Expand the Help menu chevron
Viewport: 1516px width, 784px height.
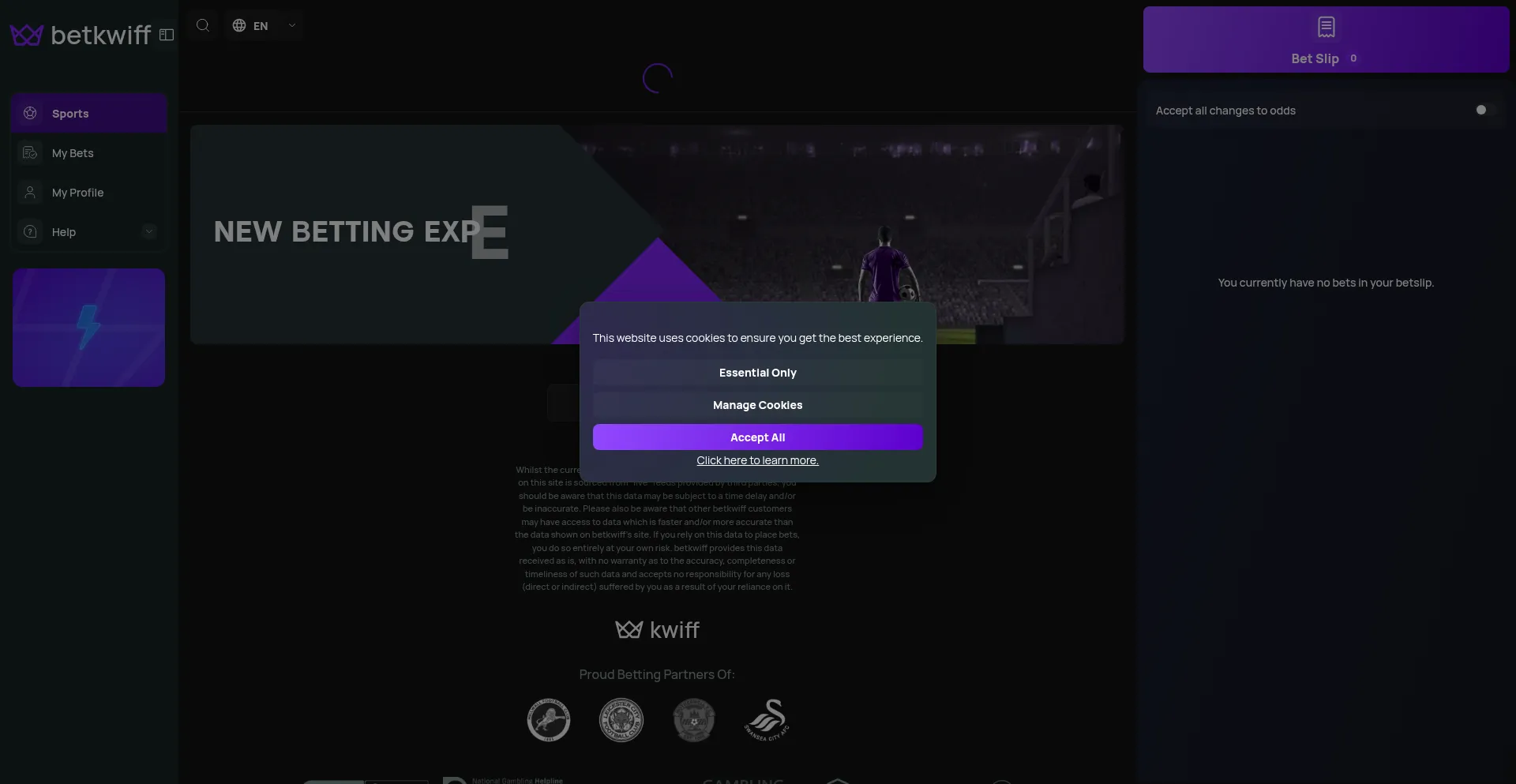tap(149, 232)
